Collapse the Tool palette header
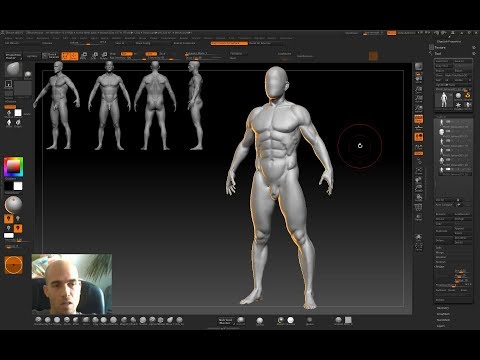 [438, 53]
